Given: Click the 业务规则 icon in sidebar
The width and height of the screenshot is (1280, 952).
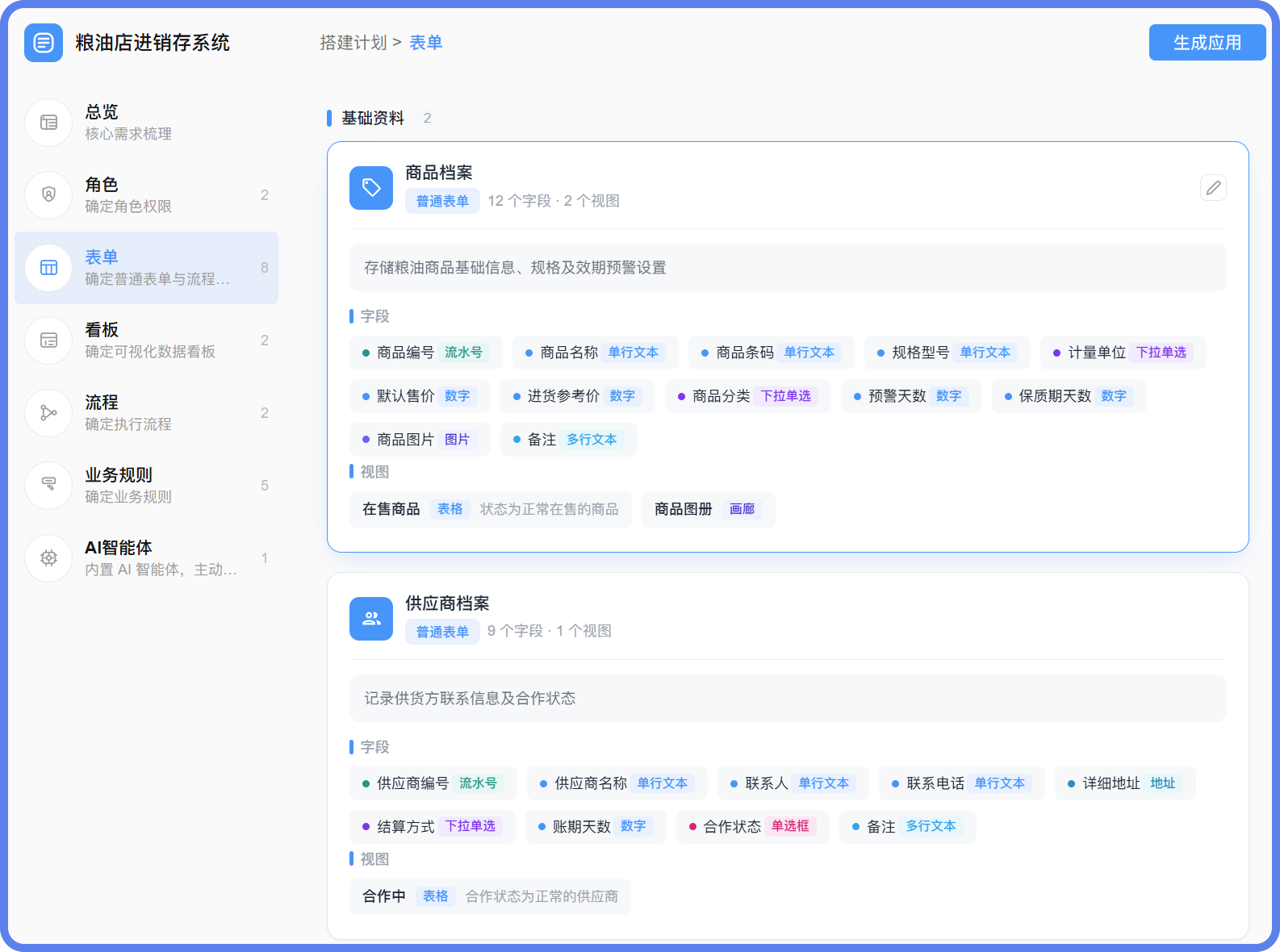Looking at the screenshot, I should (49, 486).
